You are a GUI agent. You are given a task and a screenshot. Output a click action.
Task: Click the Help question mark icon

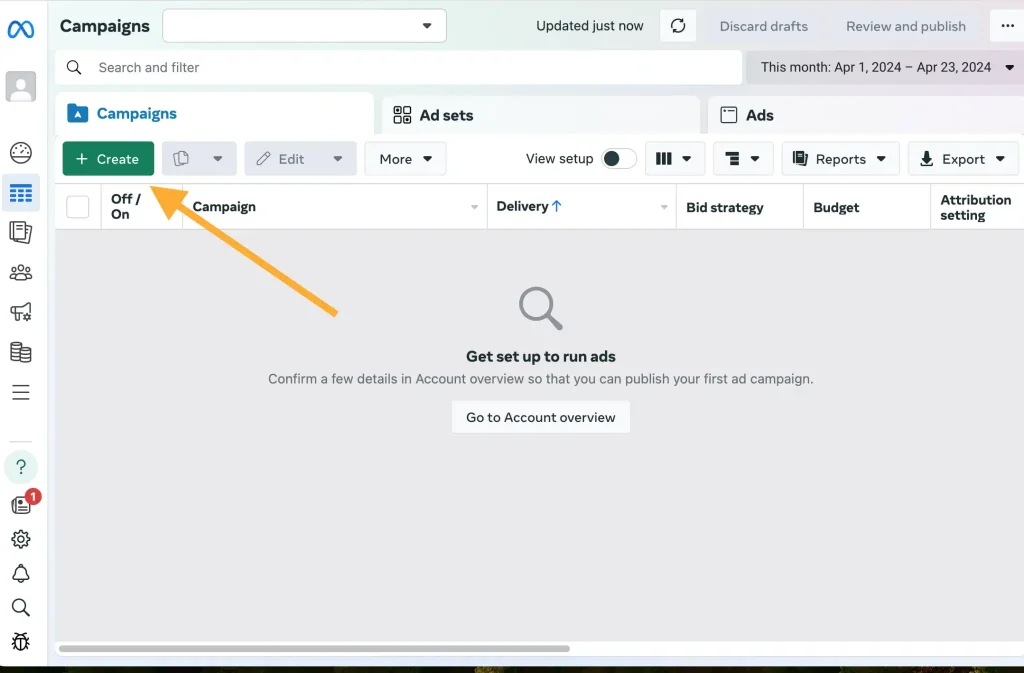21,467
